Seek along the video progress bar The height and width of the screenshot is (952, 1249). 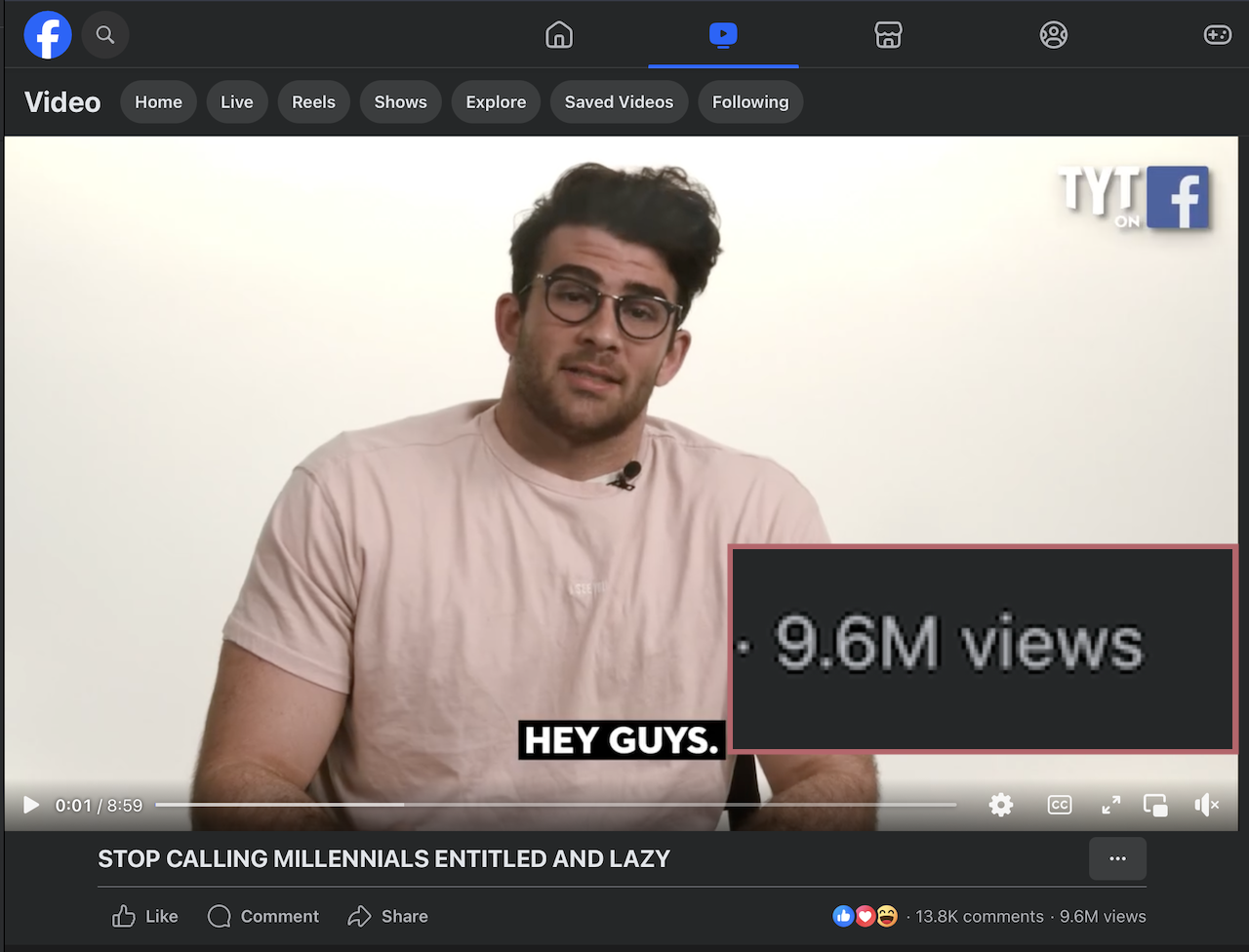tap(556, 805)
